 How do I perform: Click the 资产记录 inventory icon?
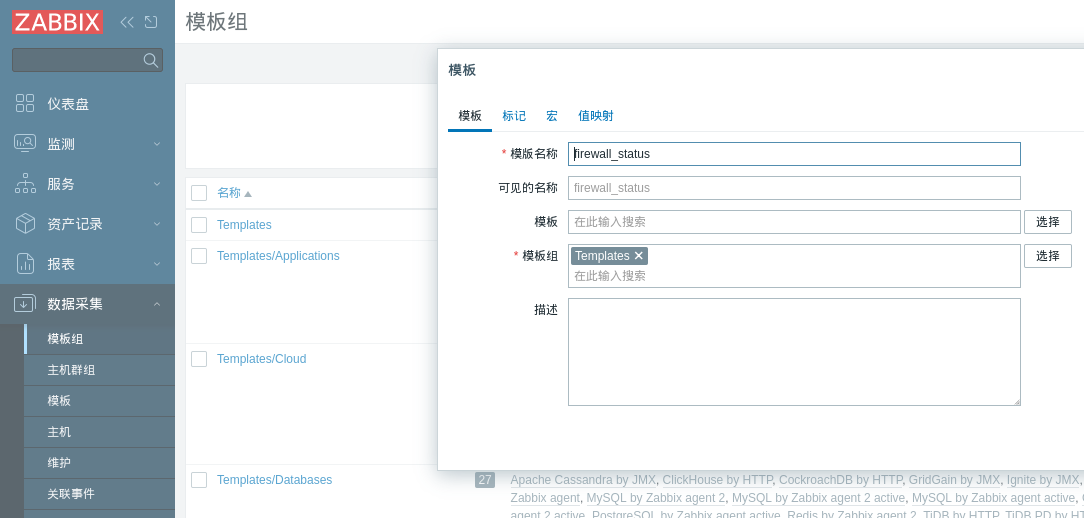pyautogui.click(x=25, y=224)
